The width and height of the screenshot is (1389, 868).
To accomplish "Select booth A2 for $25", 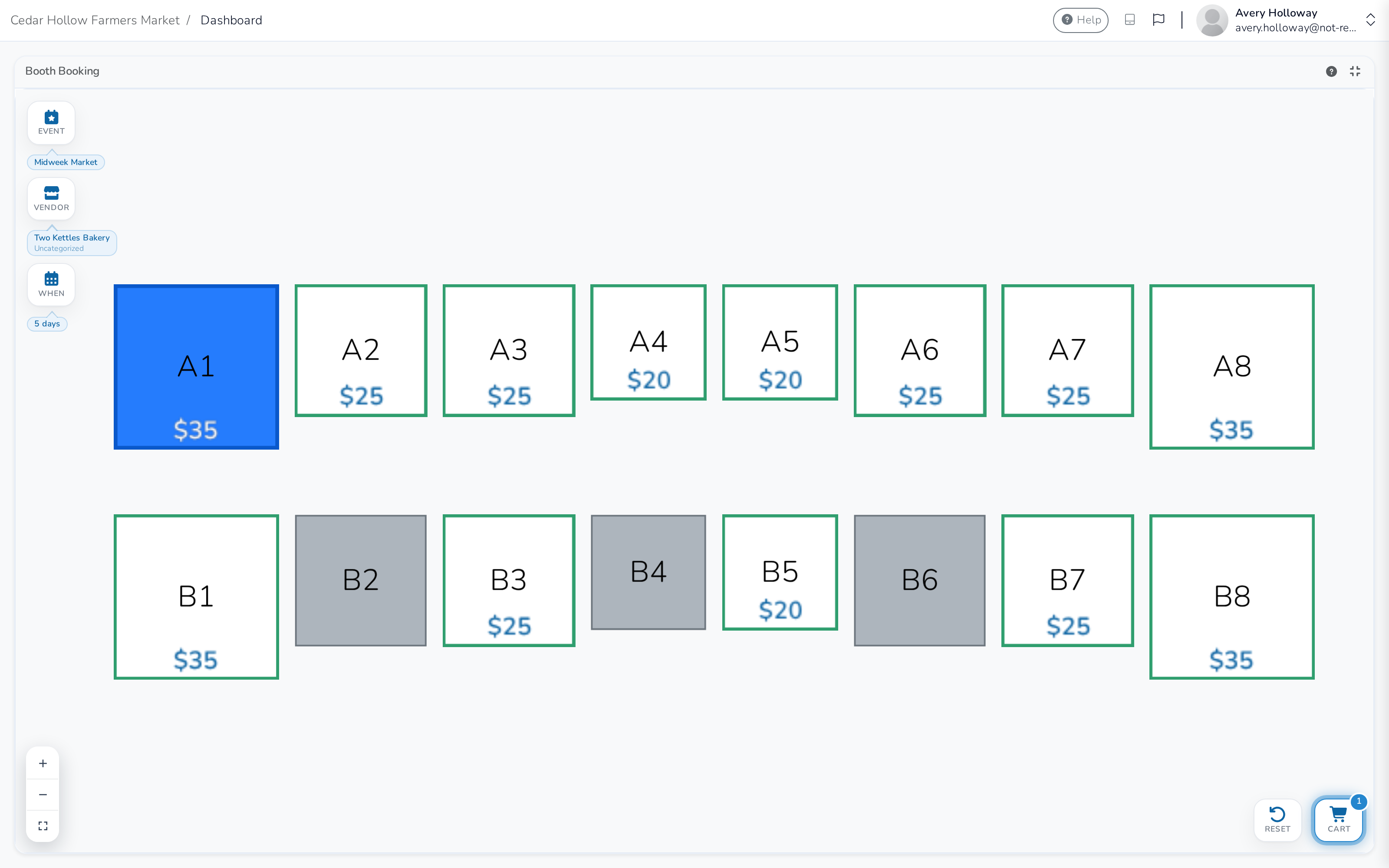I will point(361,351).
